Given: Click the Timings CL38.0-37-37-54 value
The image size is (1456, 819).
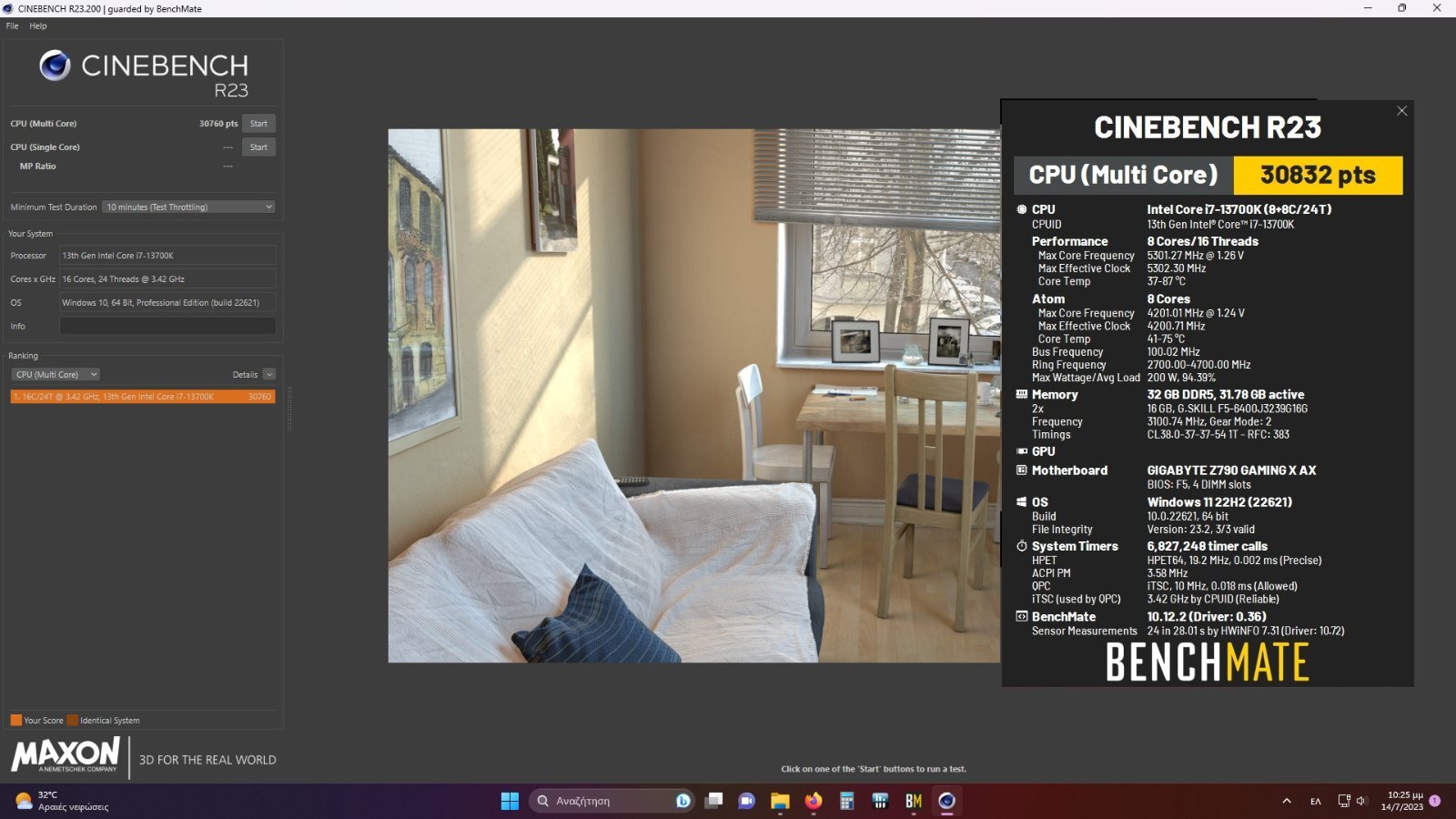Looking at the screenshot, I should (1218, 435).
